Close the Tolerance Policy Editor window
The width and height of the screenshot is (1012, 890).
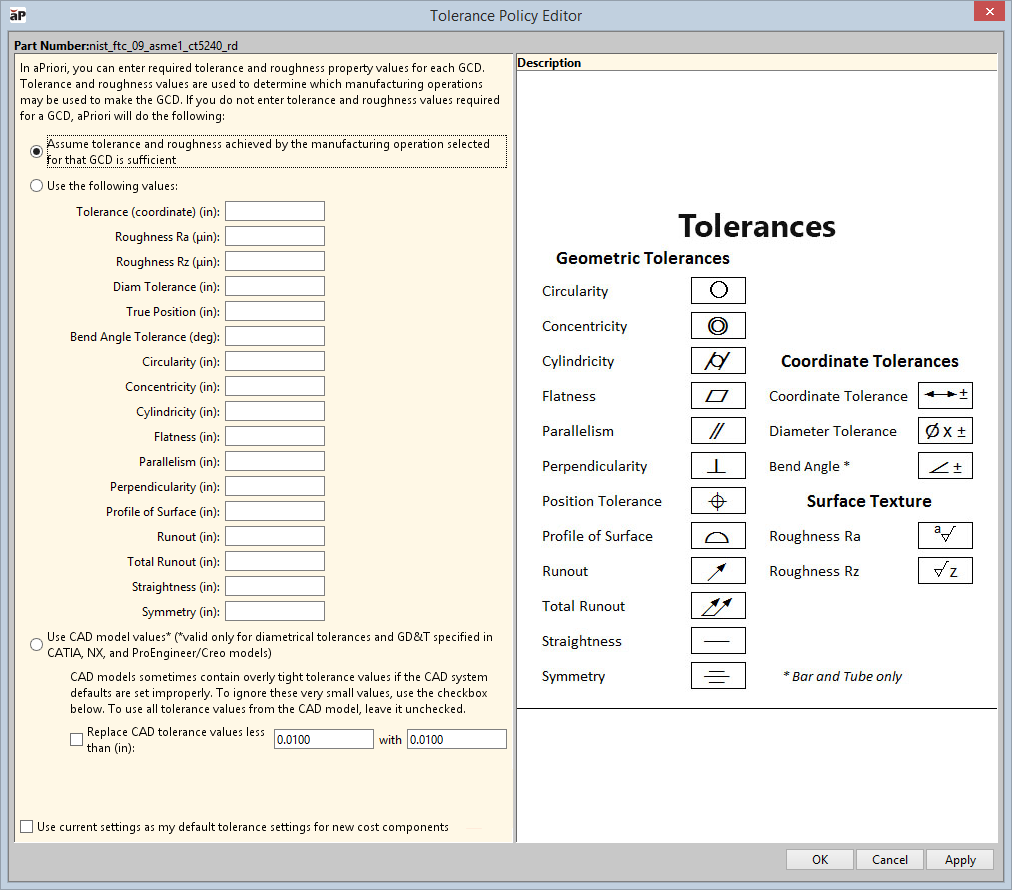tap(989, 12)
